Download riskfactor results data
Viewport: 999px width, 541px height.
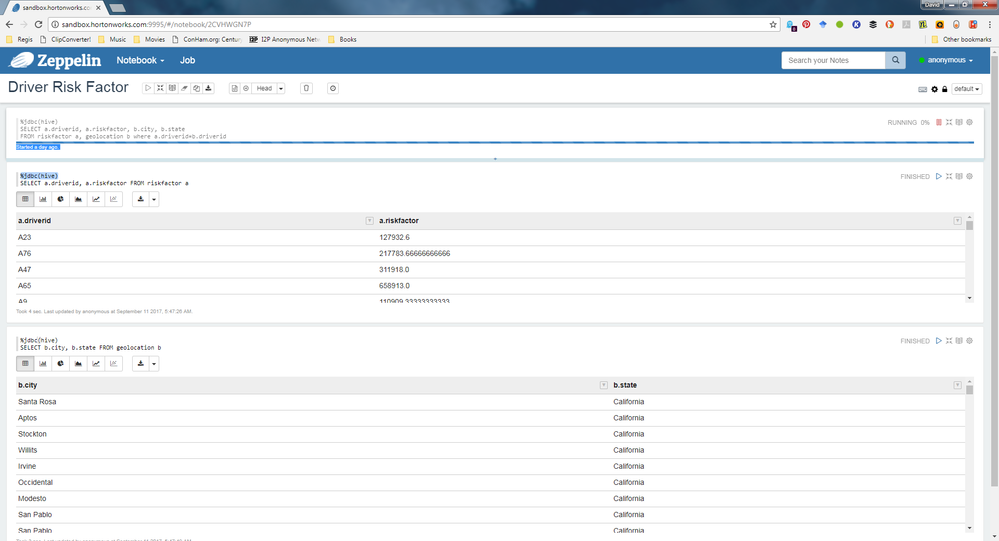tap(140, 199)
